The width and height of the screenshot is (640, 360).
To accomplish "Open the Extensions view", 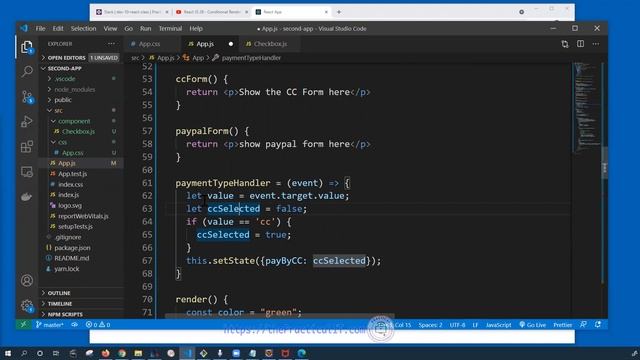I will coord(27,147).
